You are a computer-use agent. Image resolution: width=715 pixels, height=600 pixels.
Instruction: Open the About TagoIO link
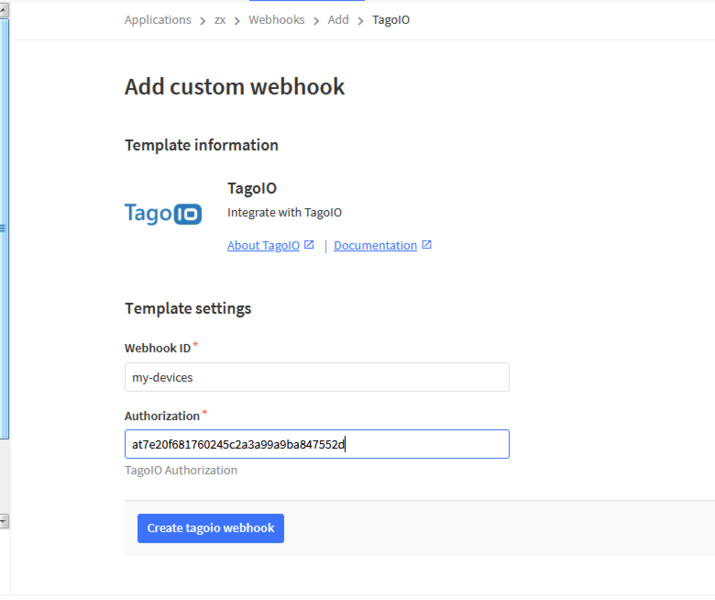(264, 245)
